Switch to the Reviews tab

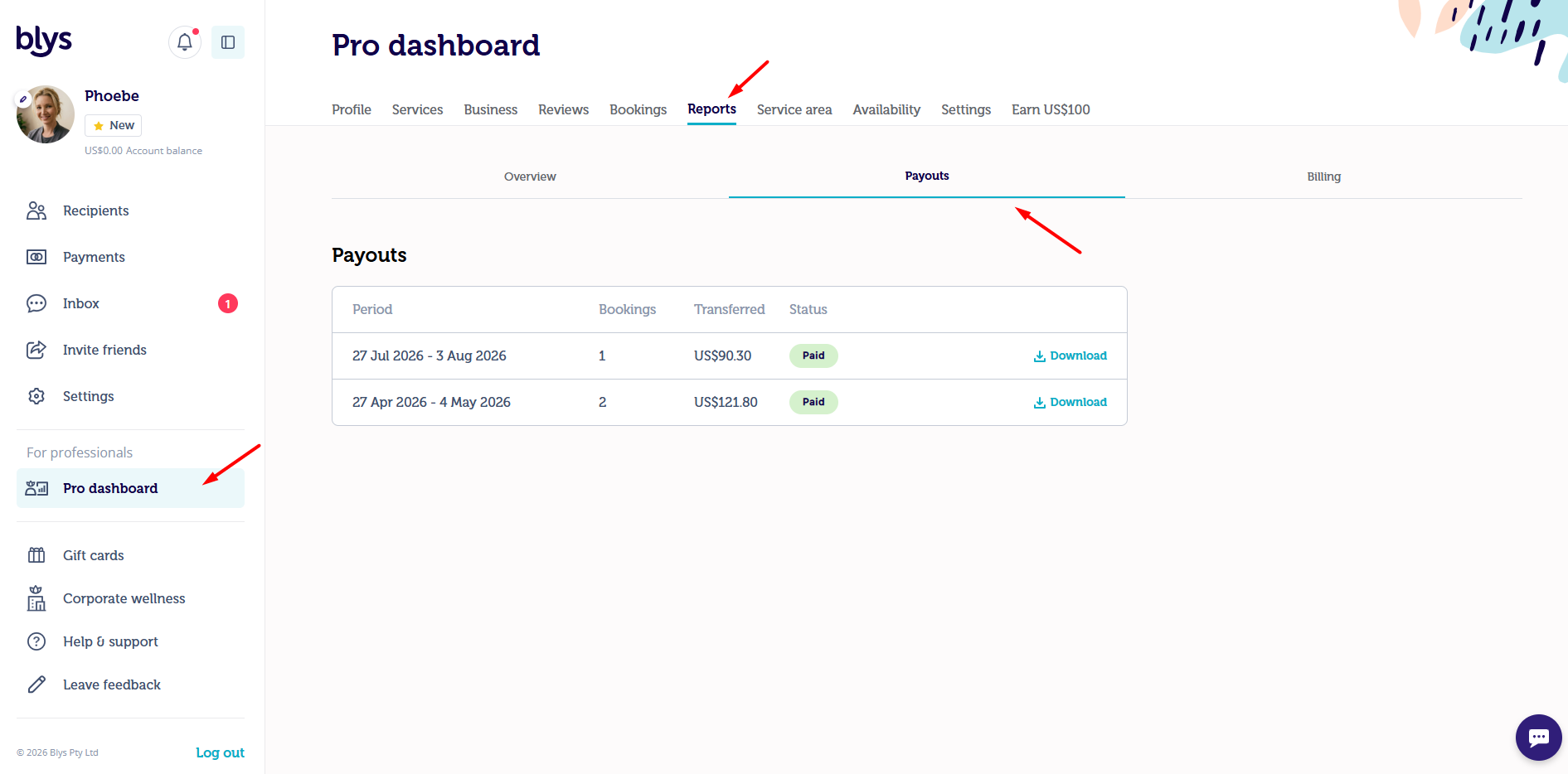(x=564, y=109)
